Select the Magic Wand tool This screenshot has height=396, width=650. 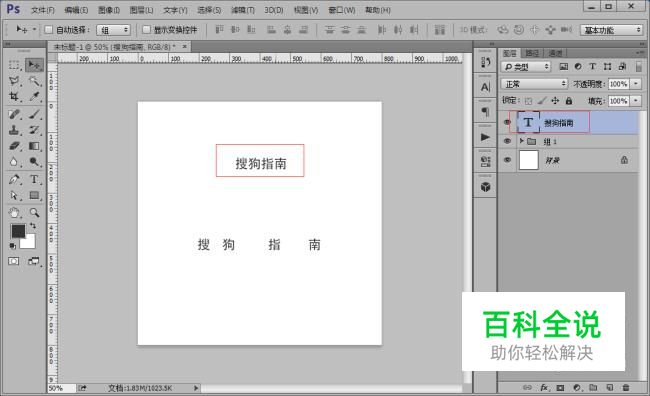click(34, 81)
